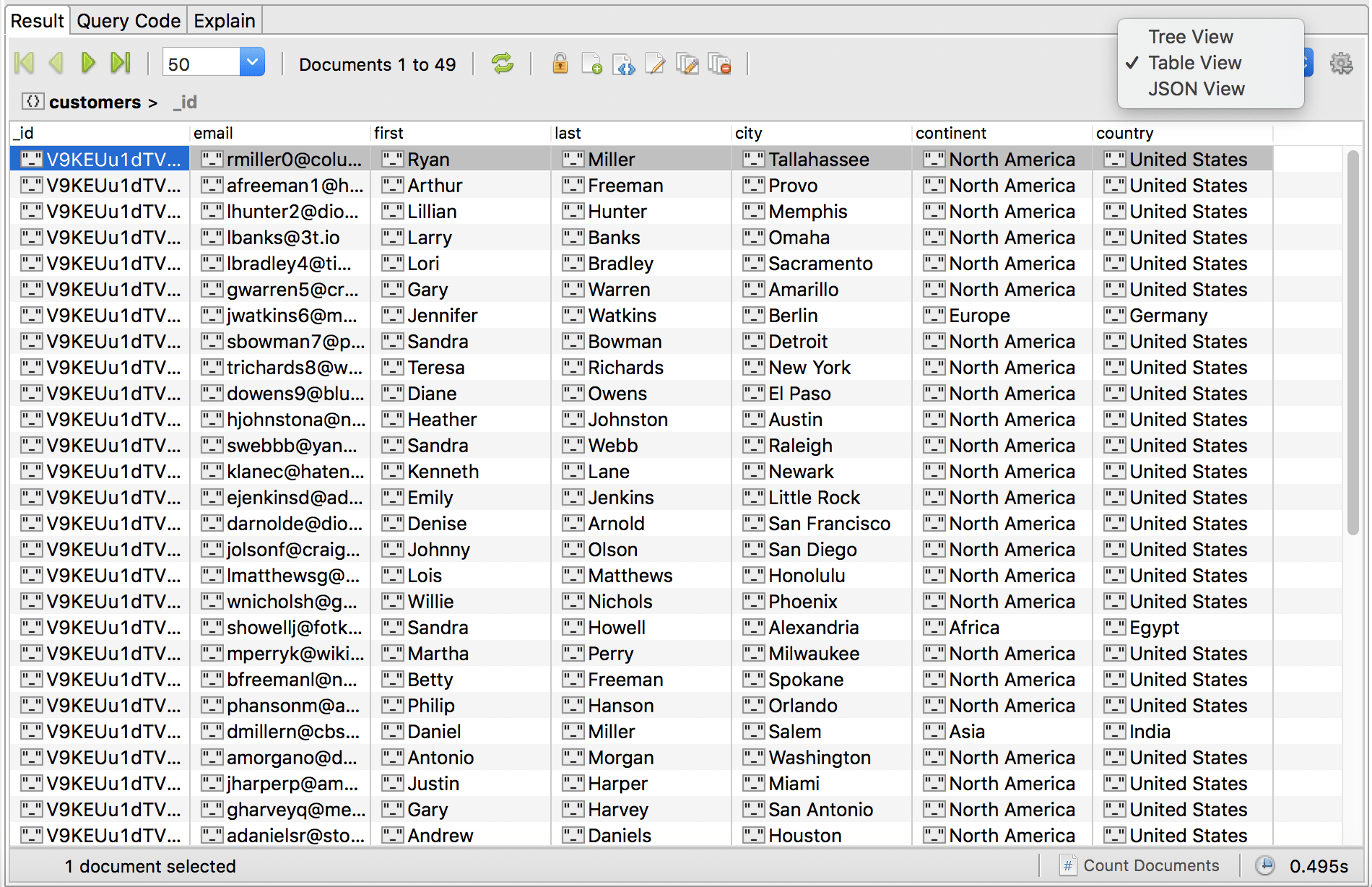Open the batch size dropdown
This screenshot has width=1372, height=887.
coord(251,62)
